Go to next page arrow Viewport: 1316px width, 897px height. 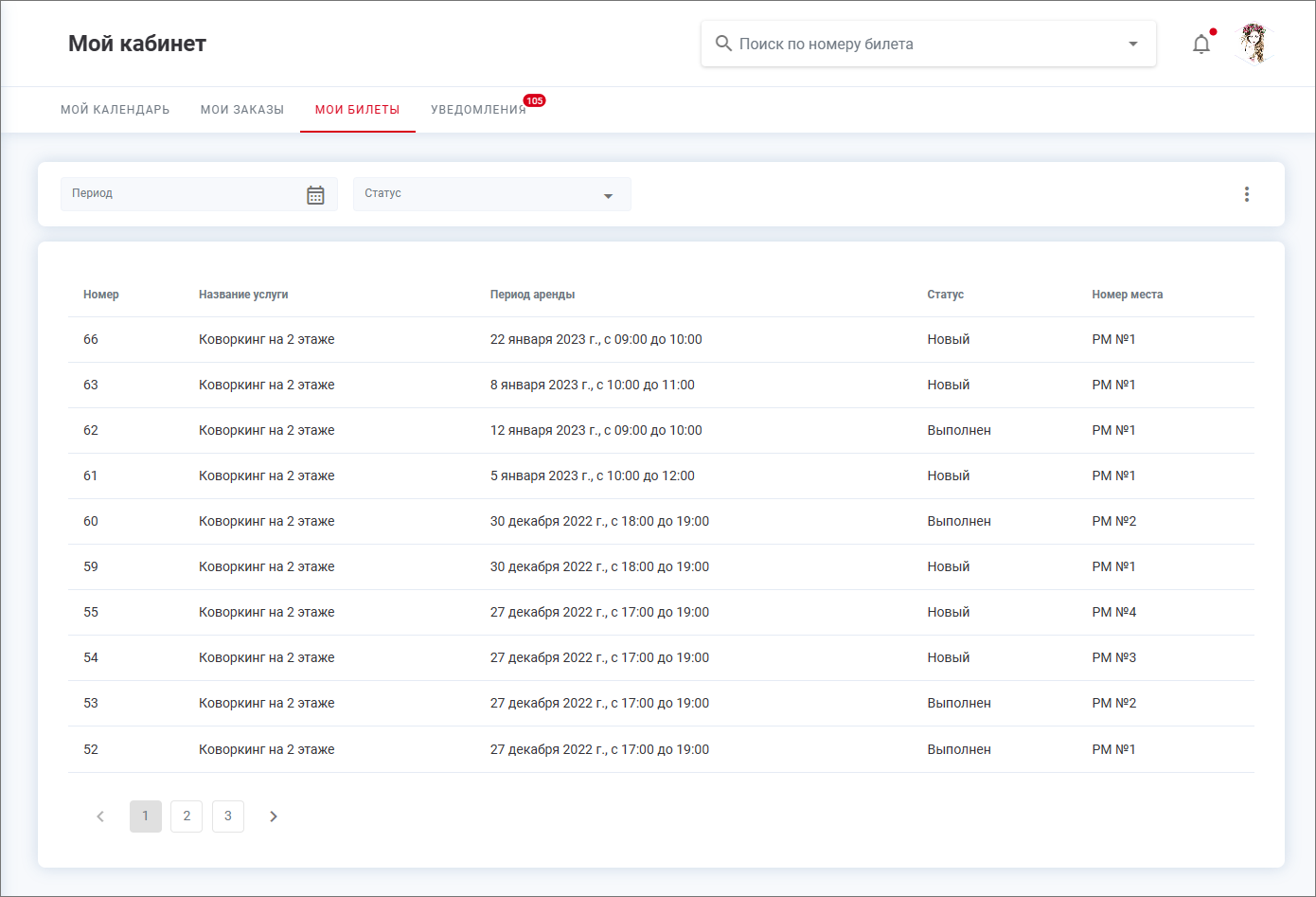click(274, 816)
